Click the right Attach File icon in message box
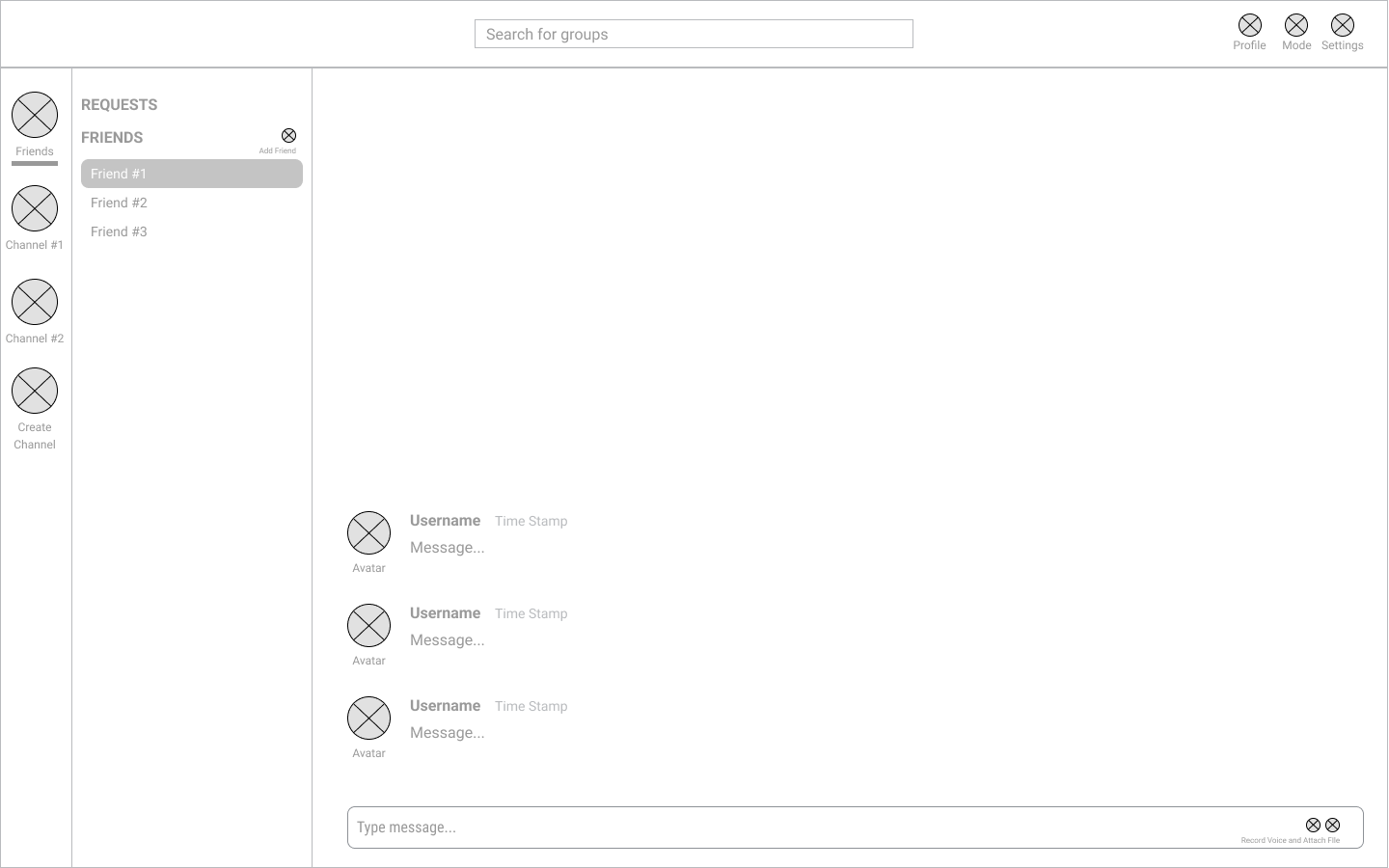This screenshot has height=868, width=1389. 1332,825
